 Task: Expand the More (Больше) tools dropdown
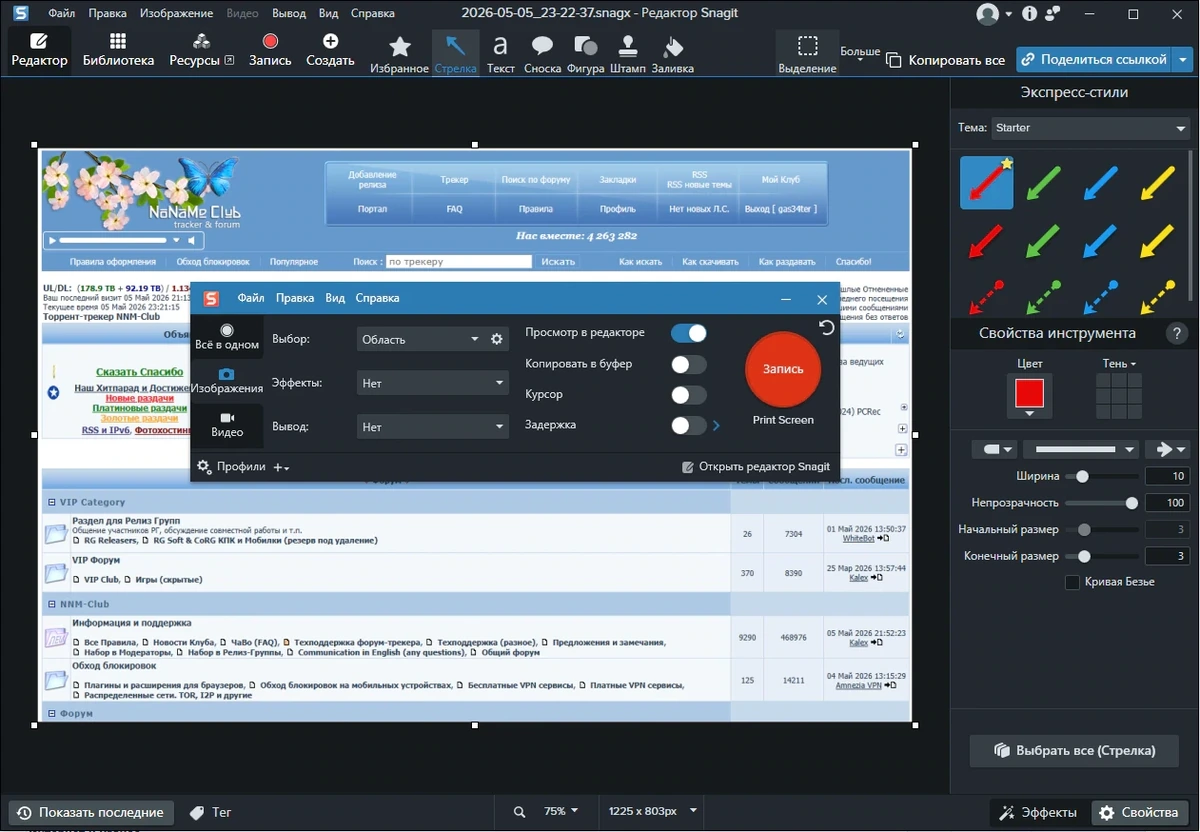[x=860, y=55]
